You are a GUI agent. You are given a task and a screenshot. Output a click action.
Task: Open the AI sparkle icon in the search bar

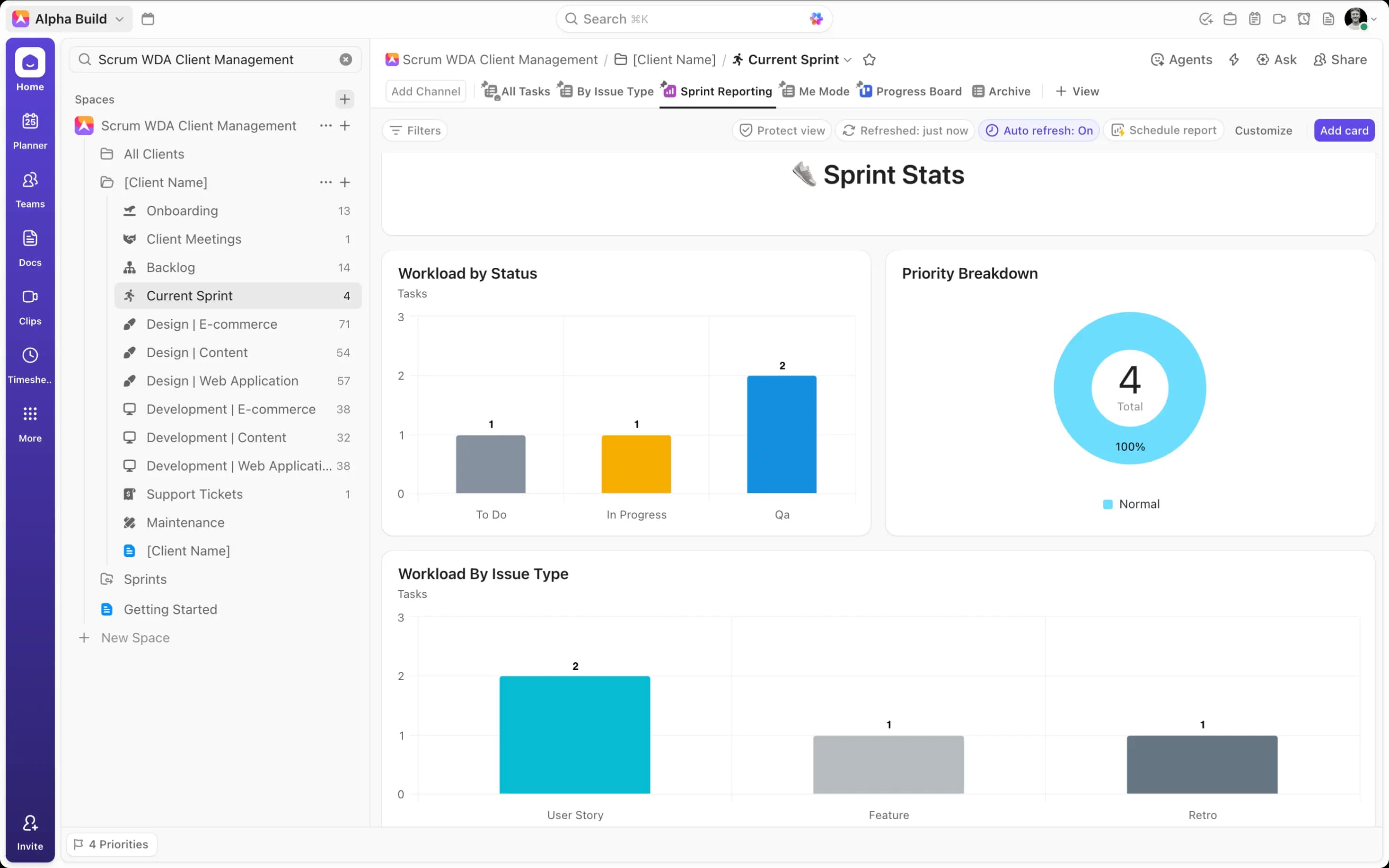click(816, 19)
